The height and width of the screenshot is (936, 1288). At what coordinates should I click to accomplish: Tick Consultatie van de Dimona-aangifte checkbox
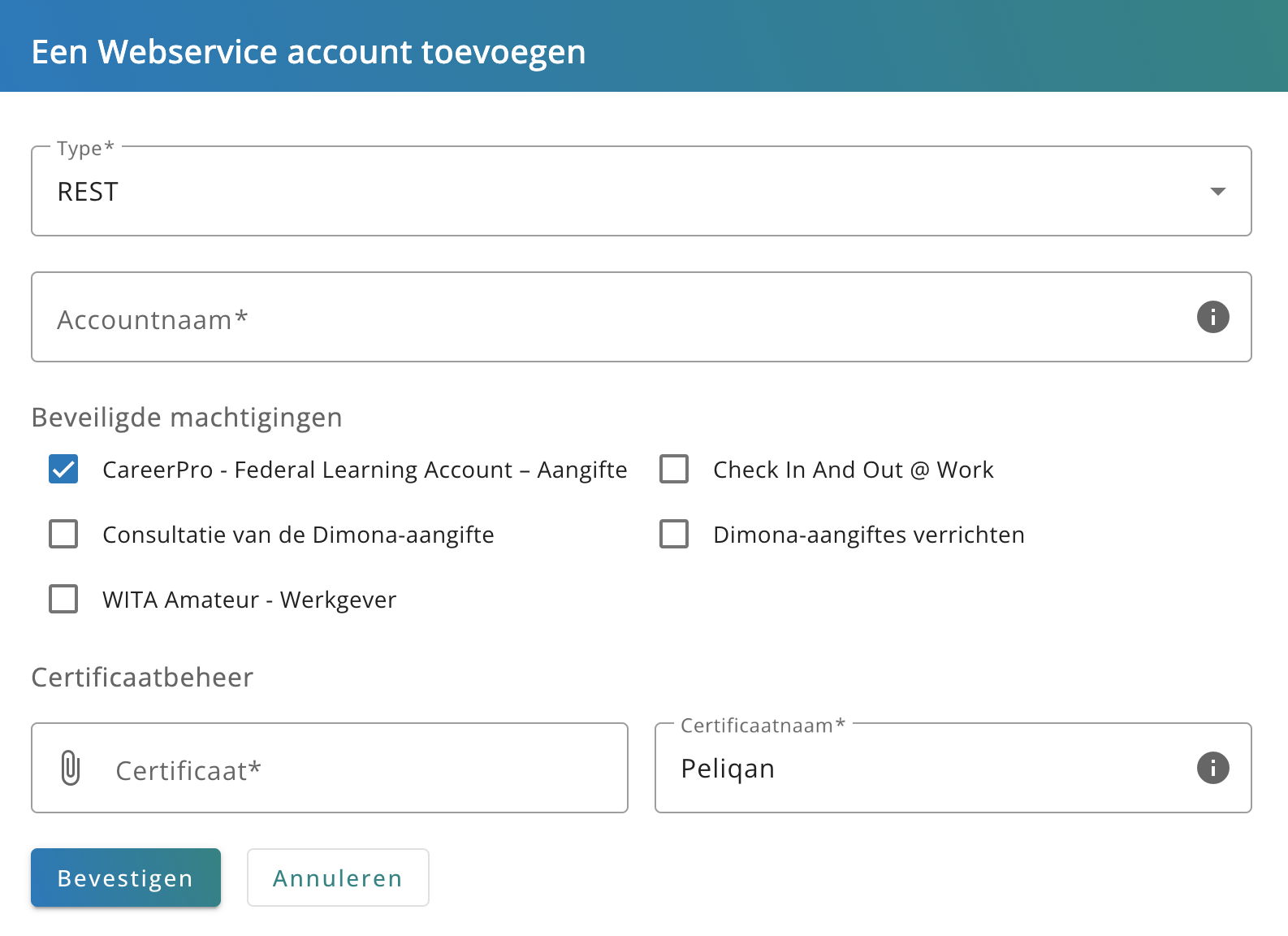63,534
